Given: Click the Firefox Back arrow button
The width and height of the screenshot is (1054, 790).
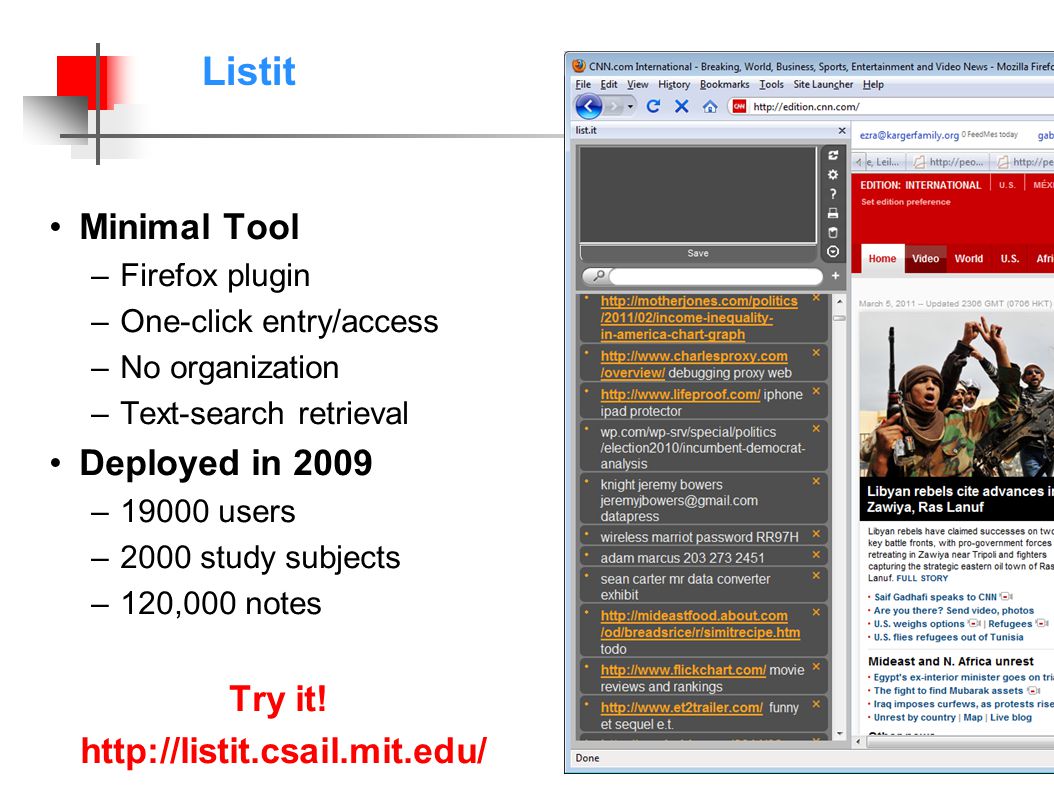Looking at the screenshot, I should [x=589, y=106].
